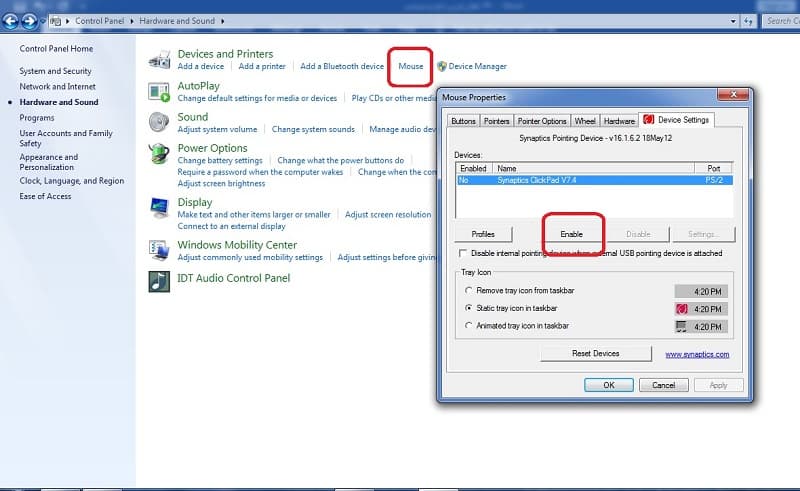Open the IDT Audio Control Panel icon
The width and height of the screenshot is (800, 491).
(x=159, y=281)
